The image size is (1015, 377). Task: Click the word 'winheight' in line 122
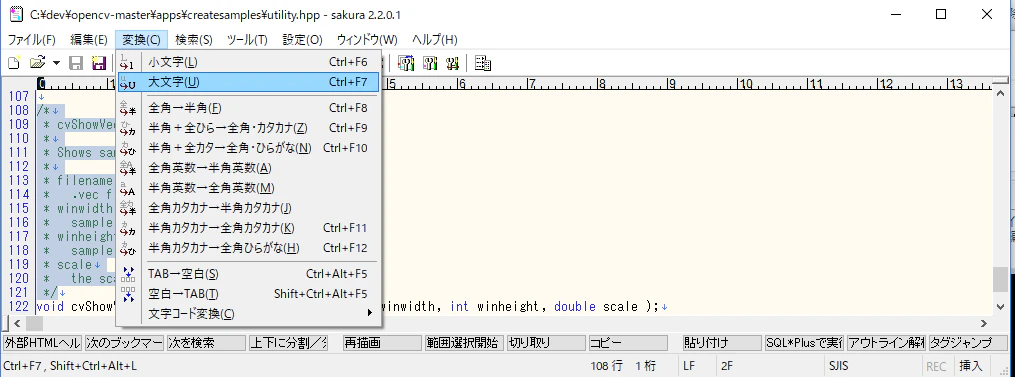point(509,306)
